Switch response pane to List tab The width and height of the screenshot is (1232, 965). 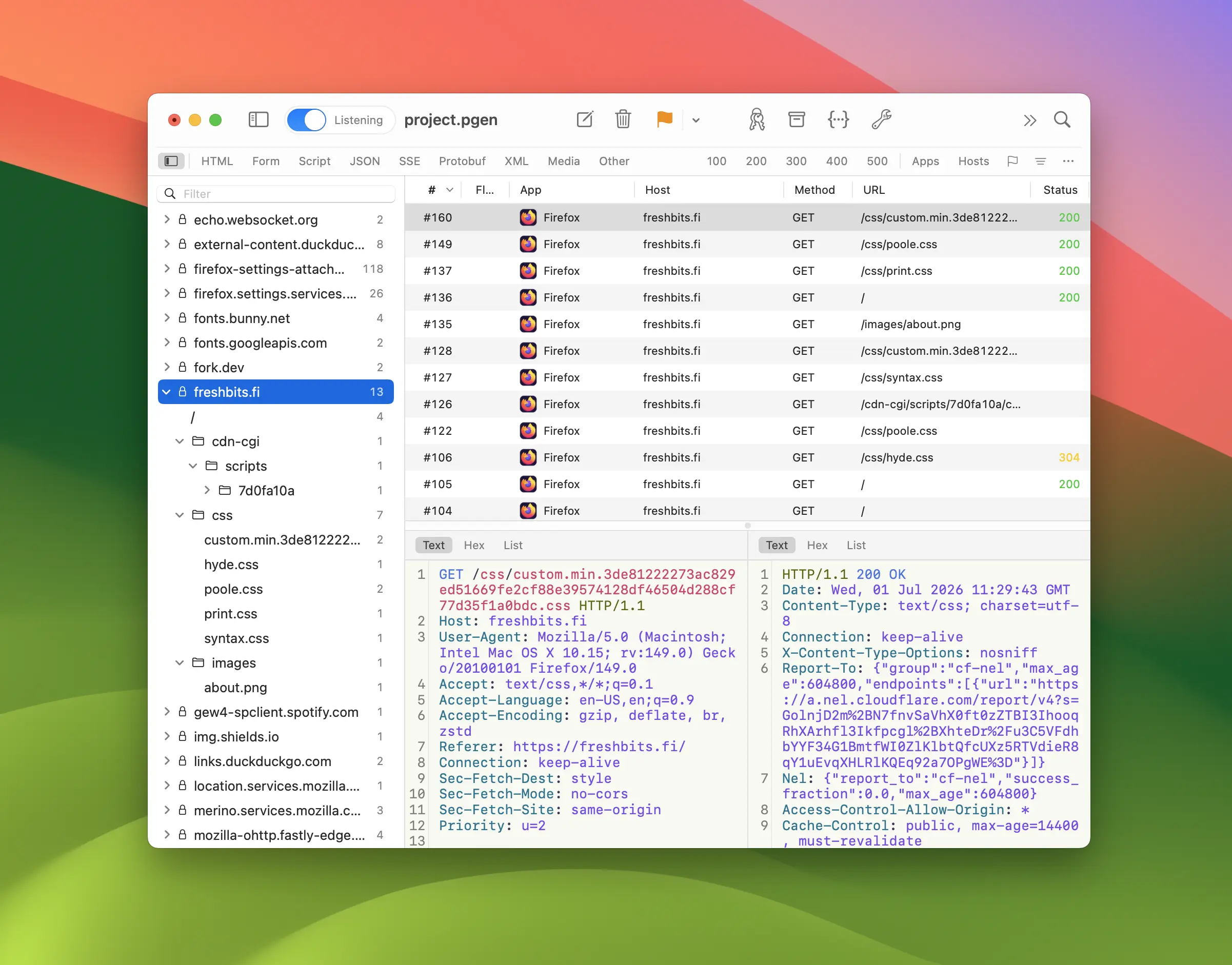click(x=856, y=545)
